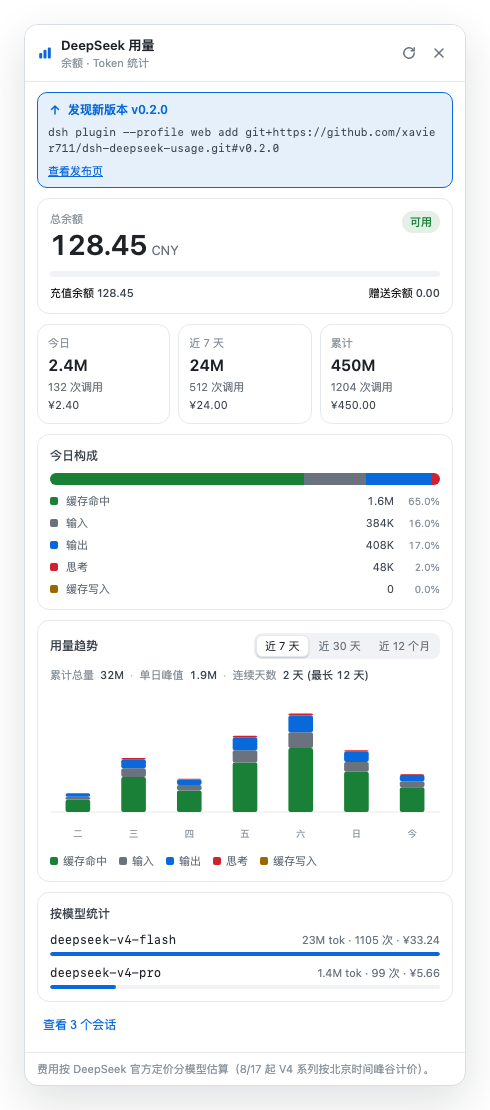Switch trend to 近 7 天 tab
The image size is (490, 1110).
pos(283,646)
